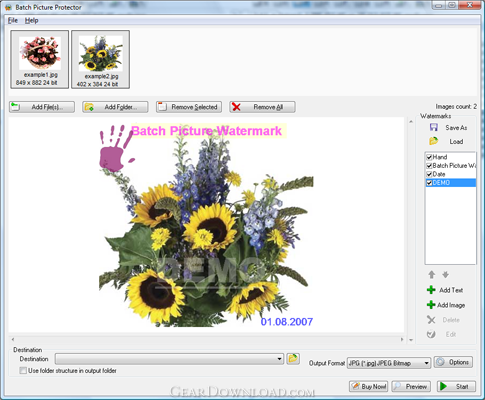Click the Save As floppy disk icon
The image size is (485, 400).
coord(434,127)
